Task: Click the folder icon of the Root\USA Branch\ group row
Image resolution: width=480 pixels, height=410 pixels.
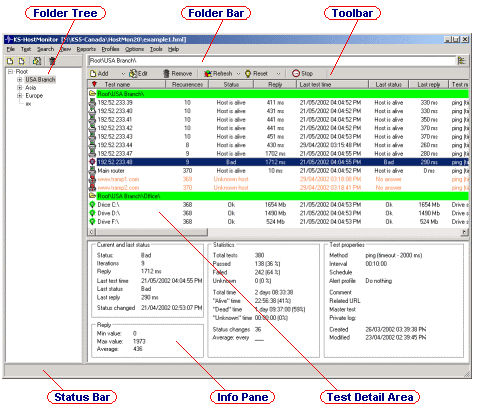Action: 92,94
